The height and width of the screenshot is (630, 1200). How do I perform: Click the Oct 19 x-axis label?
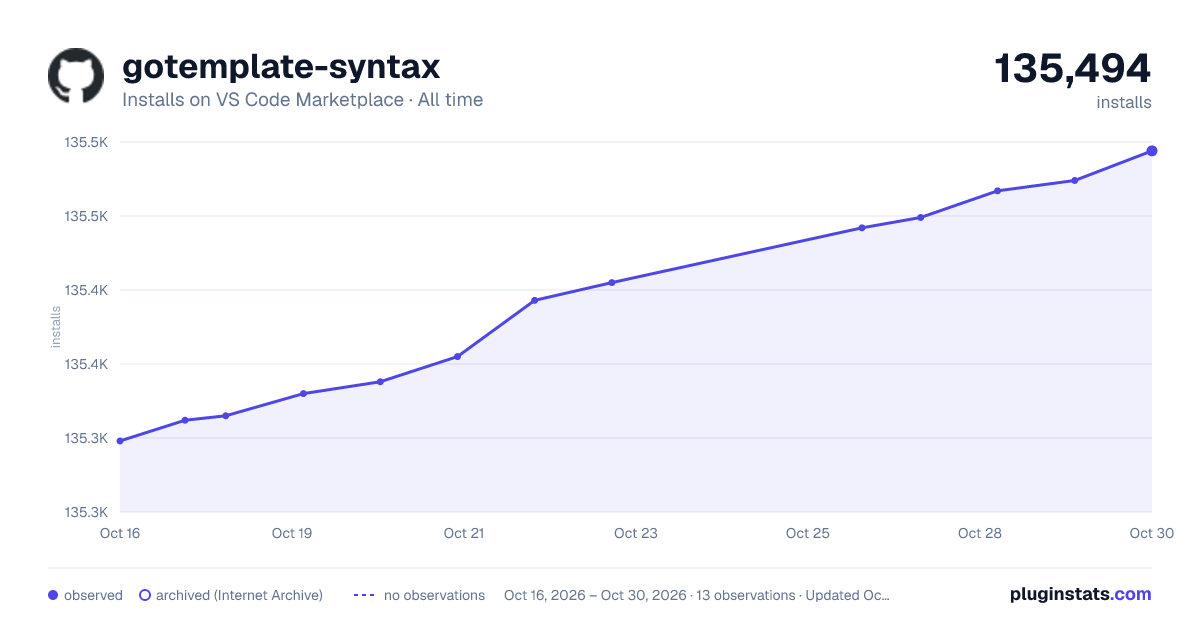292,533
